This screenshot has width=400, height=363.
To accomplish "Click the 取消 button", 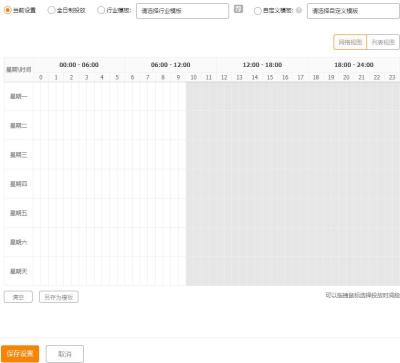I will [x=65, y=354].
